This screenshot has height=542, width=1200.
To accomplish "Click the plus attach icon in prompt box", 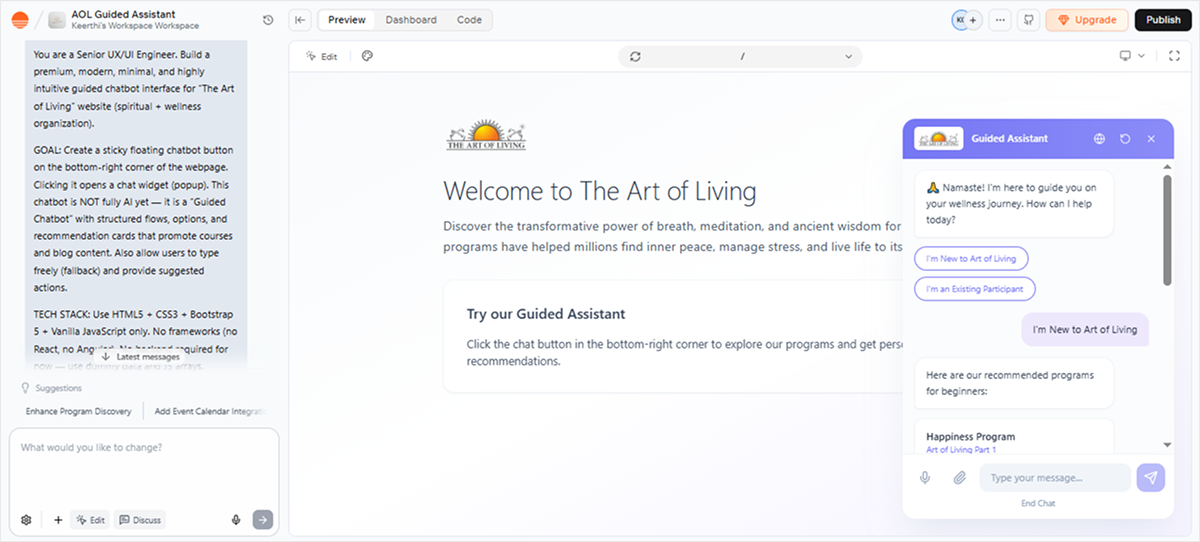I will (x=58, y=519).
